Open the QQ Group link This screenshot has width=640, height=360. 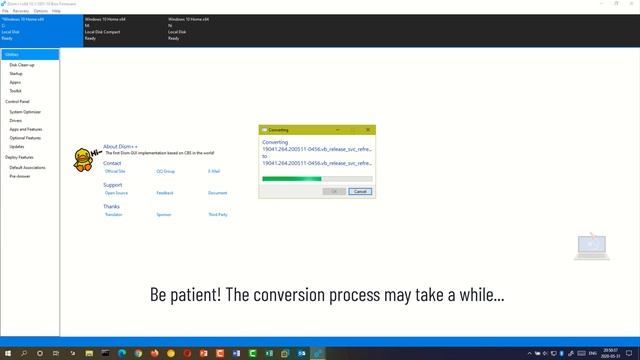click(x=166, y=171)
